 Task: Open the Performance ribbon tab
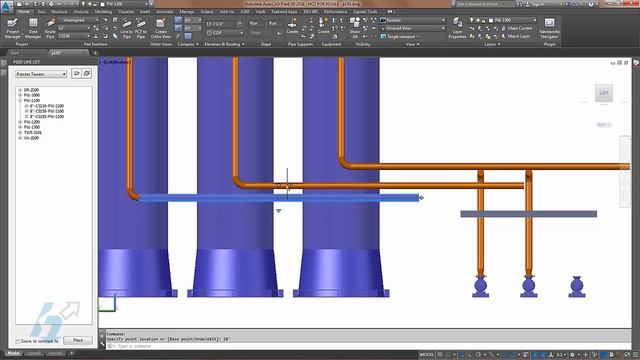pos(336,12)
